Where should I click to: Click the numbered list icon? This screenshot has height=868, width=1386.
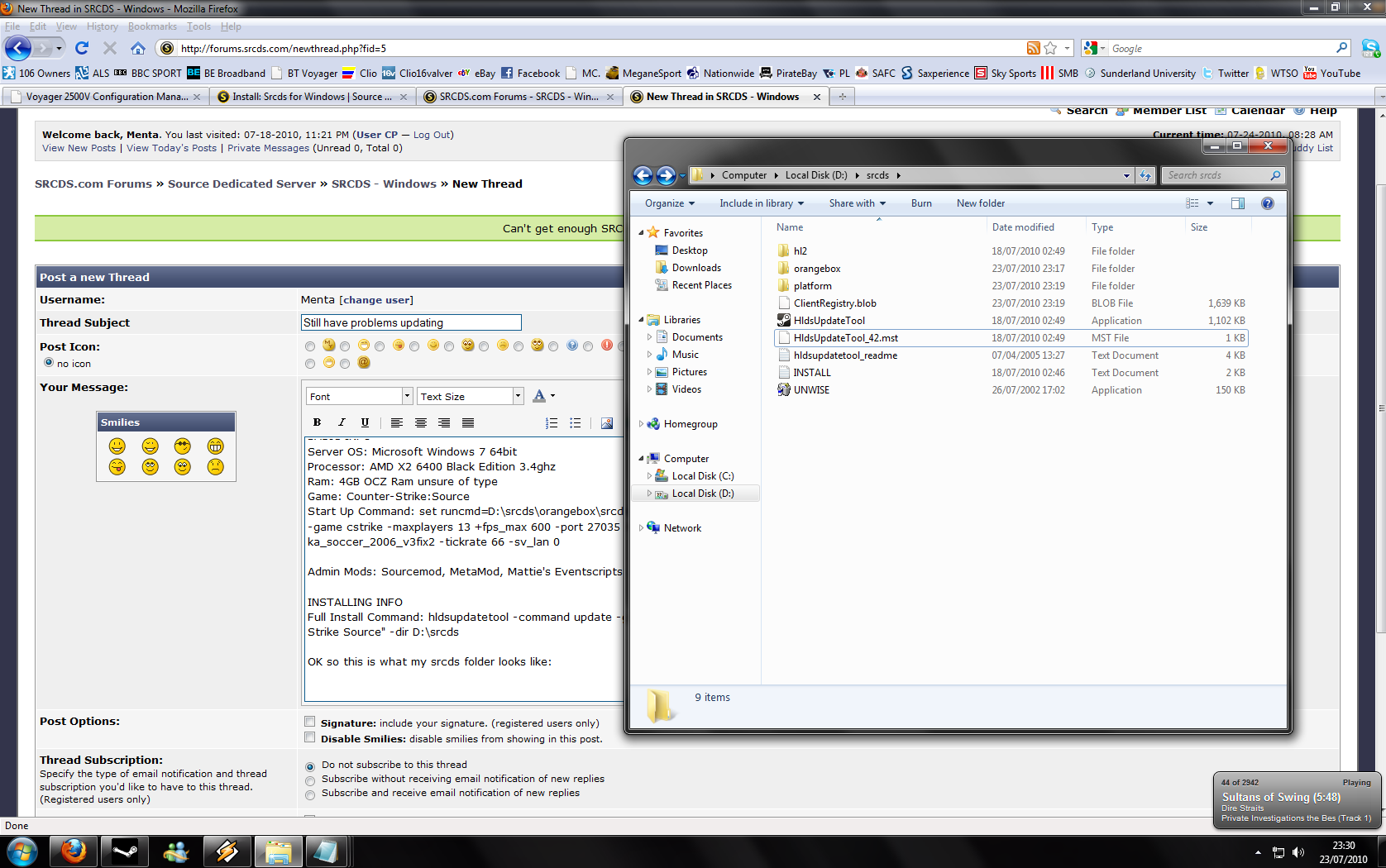click(552, 423)
